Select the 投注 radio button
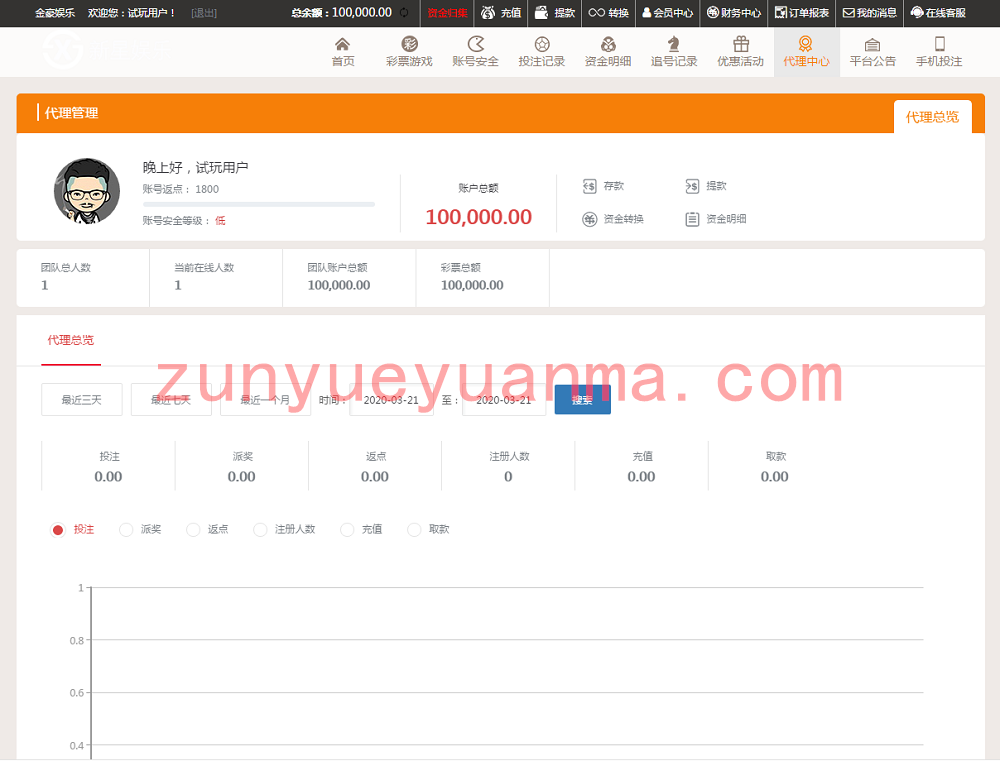Image resolution: width=1000 pixels, height=761 pixels. 58,529
